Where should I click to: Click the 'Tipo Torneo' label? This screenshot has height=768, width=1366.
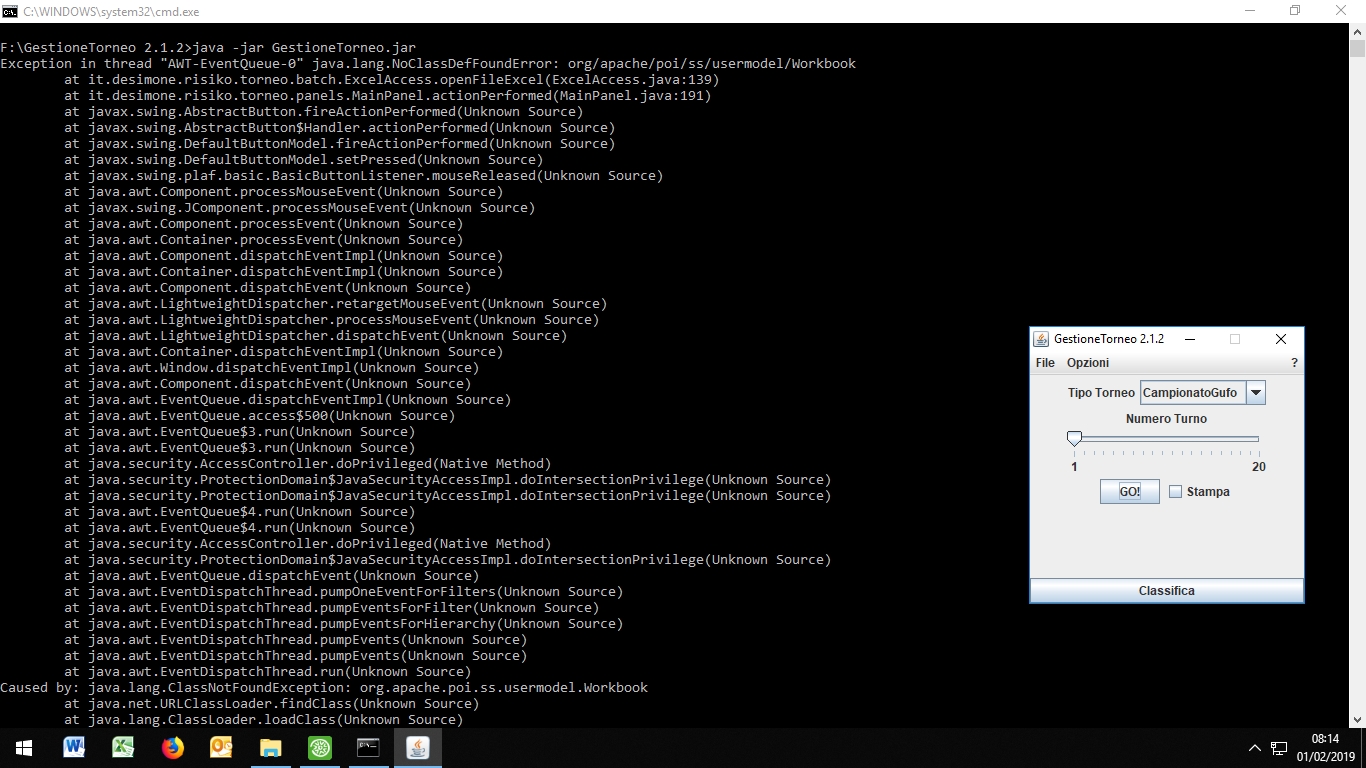(1101, 393)
